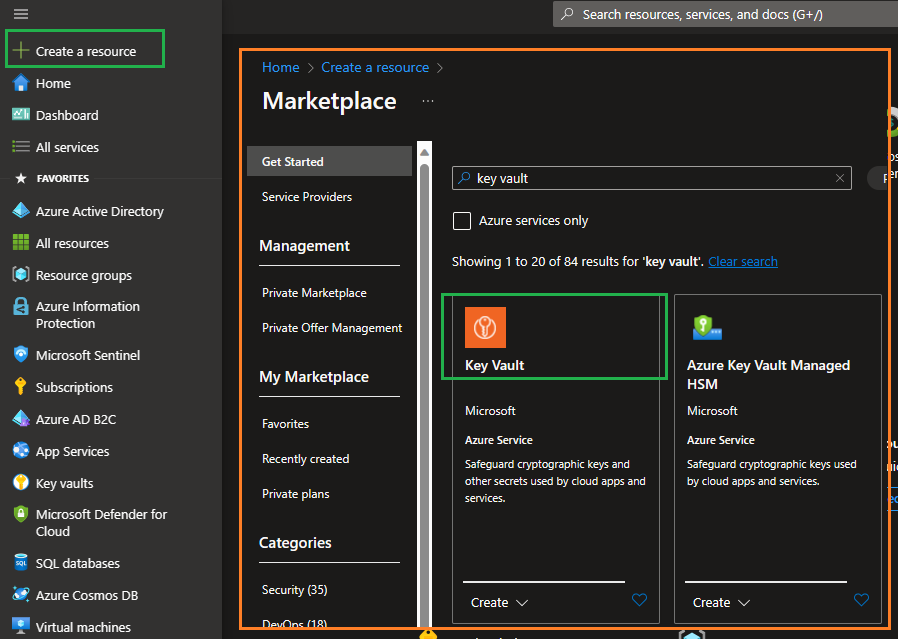Viewport: 898px width, 639px height.
Task: Click the Key vaults sidebar icon
Action: [x=21, y=483]
